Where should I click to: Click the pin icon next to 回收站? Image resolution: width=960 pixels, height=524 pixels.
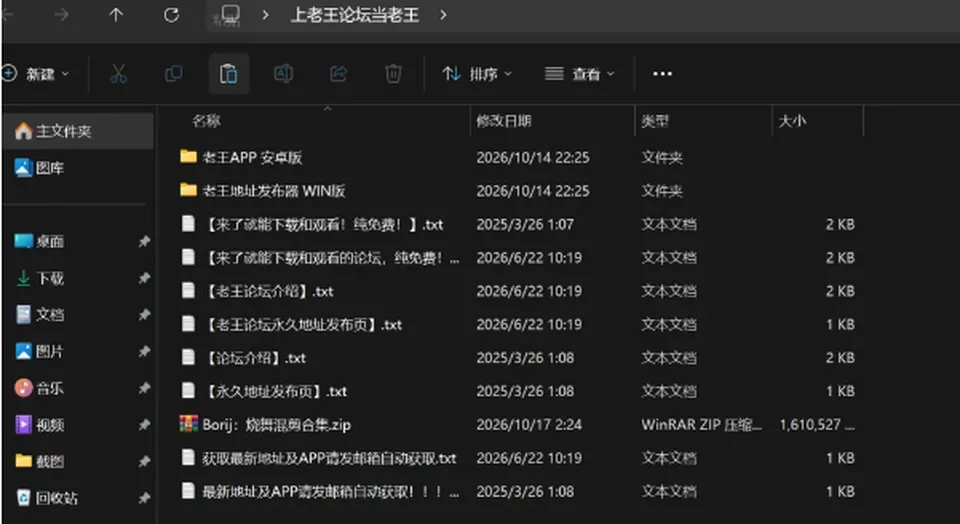point(144,498)
